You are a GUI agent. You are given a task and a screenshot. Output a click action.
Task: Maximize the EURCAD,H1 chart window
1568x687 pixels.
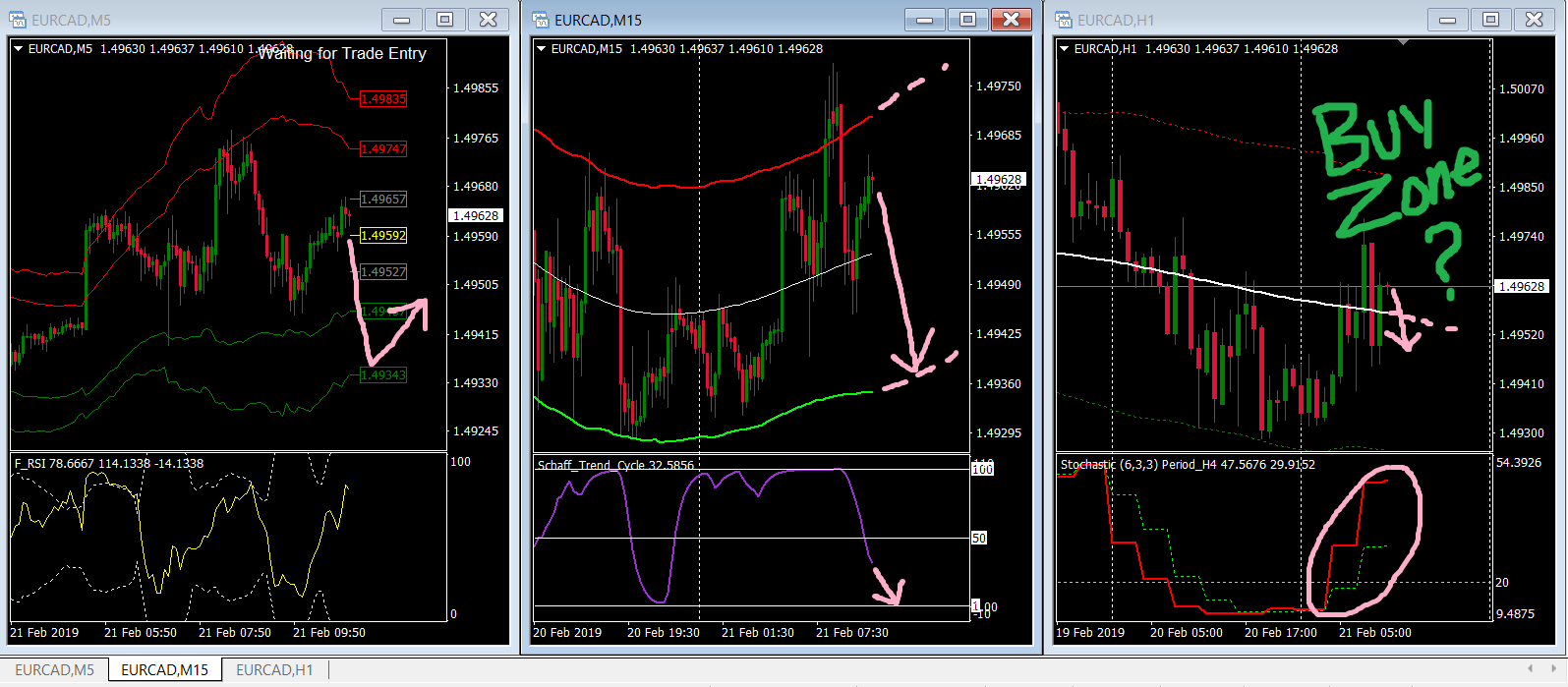click(1491, 20)
